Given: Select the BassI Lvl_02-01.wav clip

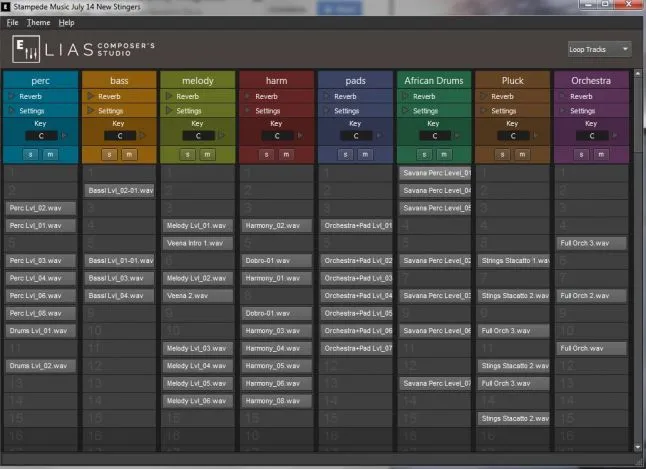Looking at the screenshot, I should click(x=119, y=190).
